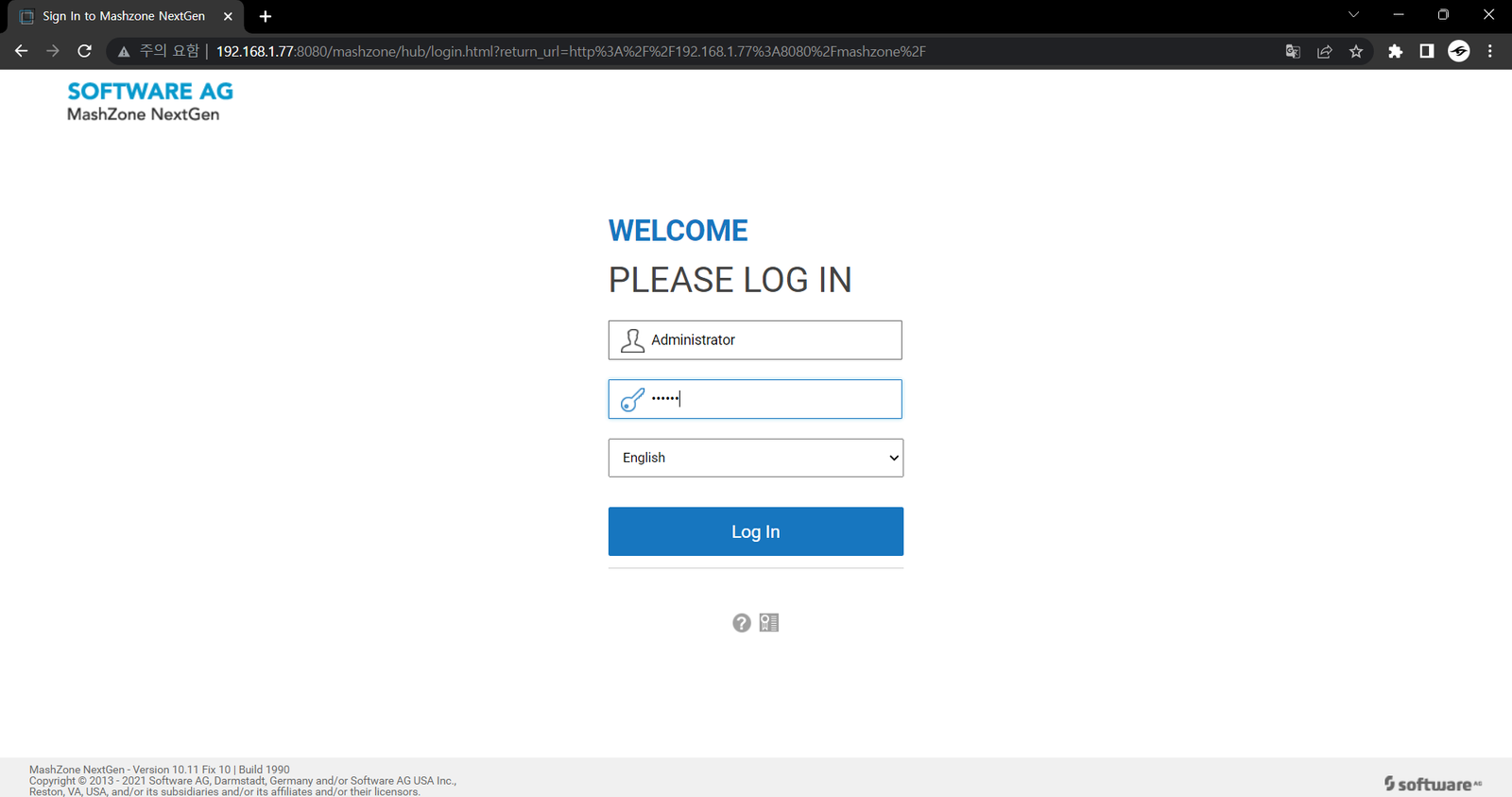Reload the login page

coord(84,52)
